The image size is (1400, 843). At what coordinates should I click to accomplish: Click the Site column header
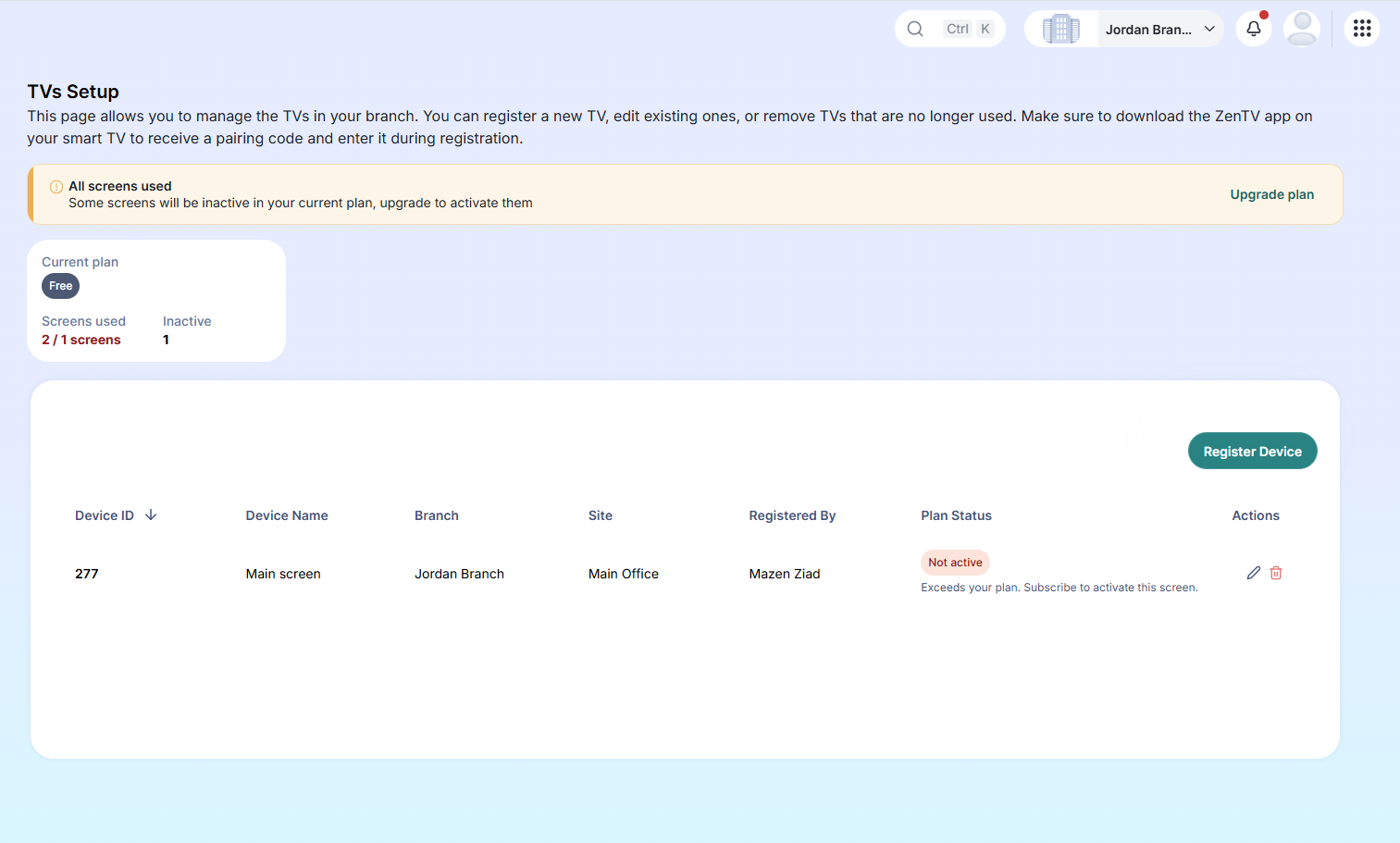pyautogui.click(x=601, y=515)
